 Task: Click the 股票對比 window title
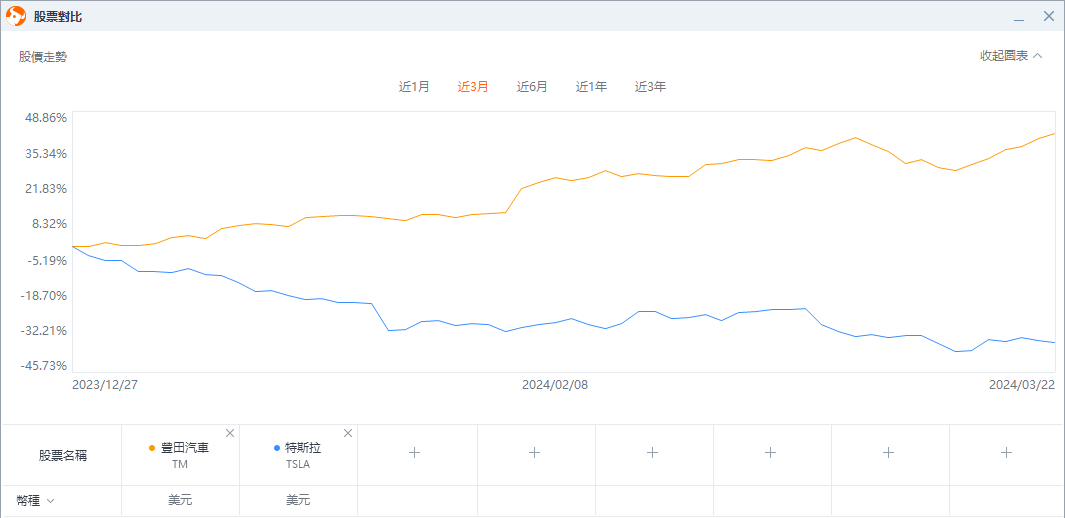58,16
